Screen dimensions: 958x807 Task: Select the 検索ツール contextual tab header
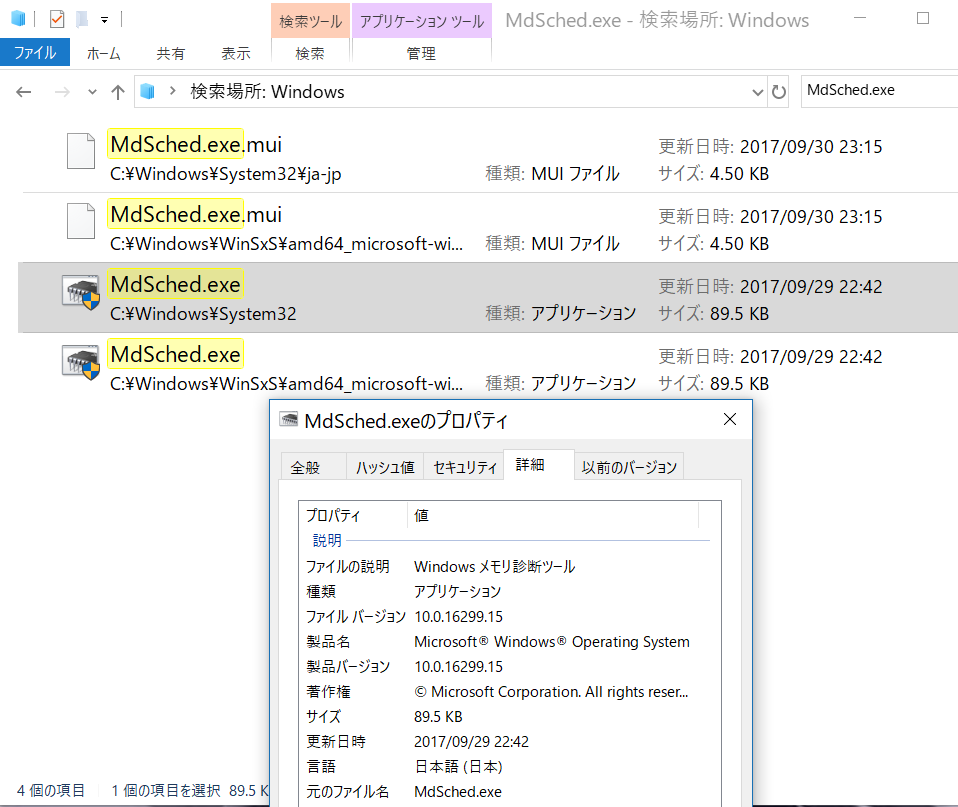[x=310, y=21]
